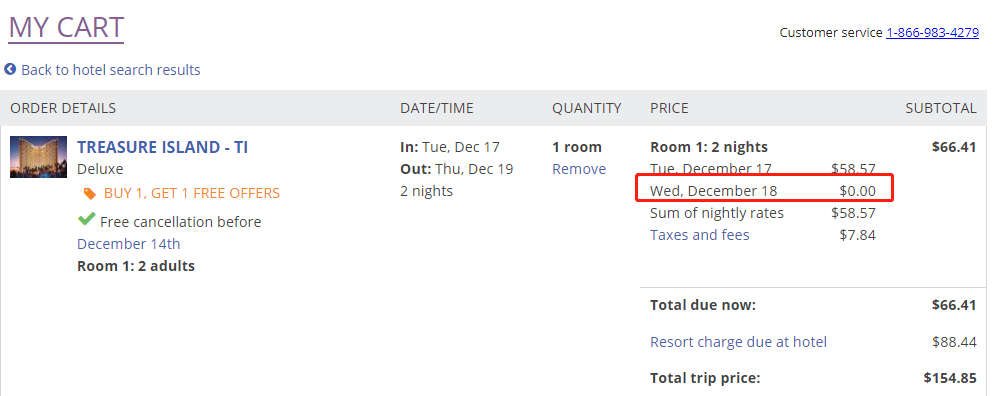The height and width of the screenshot is (396, 998).
Task: Open the Taxes and fees details
Action: click(699, 235)
